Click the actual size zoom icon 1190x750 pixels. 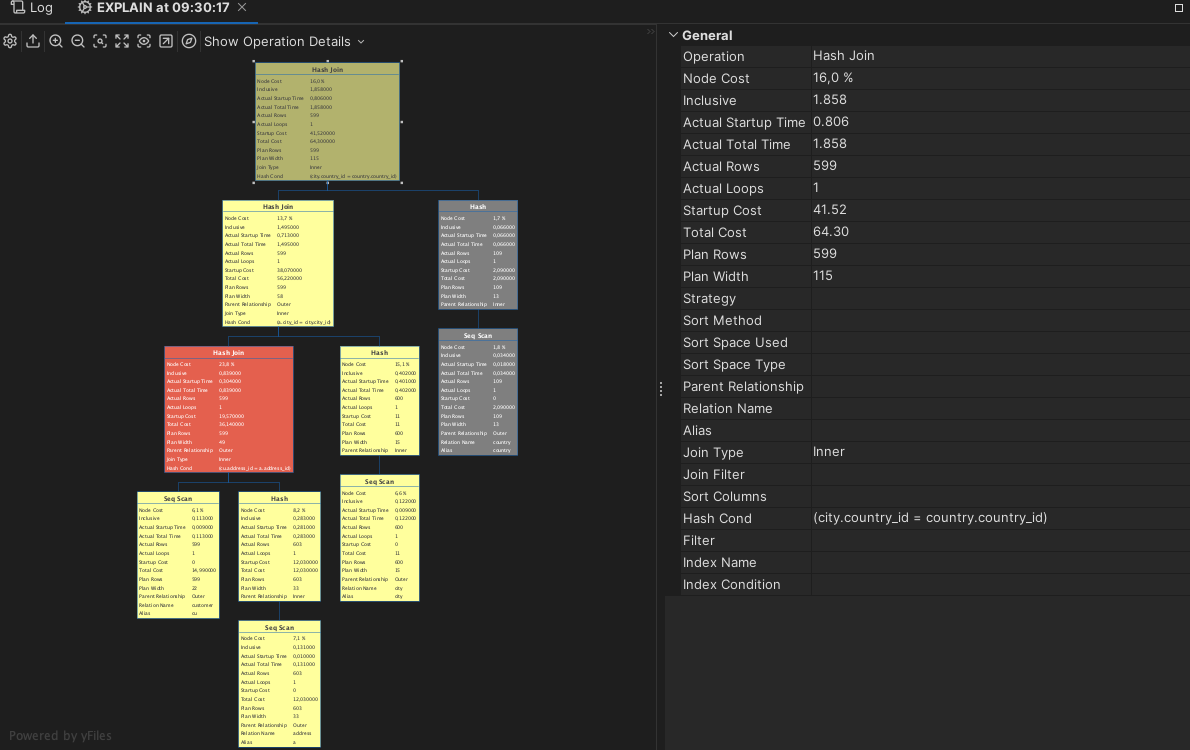[100, 41]
